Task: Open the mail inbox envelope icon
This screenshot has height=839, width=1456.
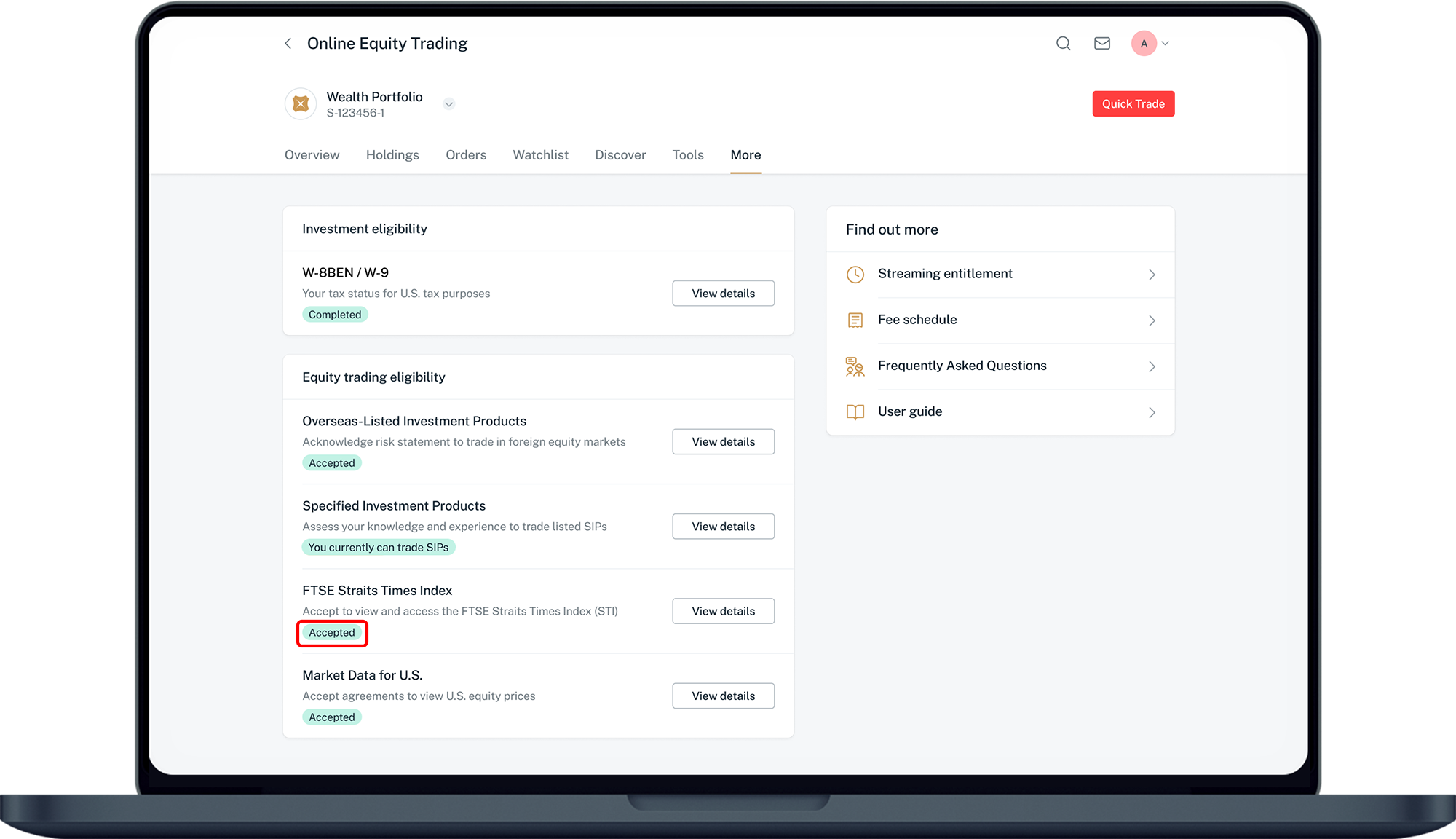Action: click(1102, 44)
